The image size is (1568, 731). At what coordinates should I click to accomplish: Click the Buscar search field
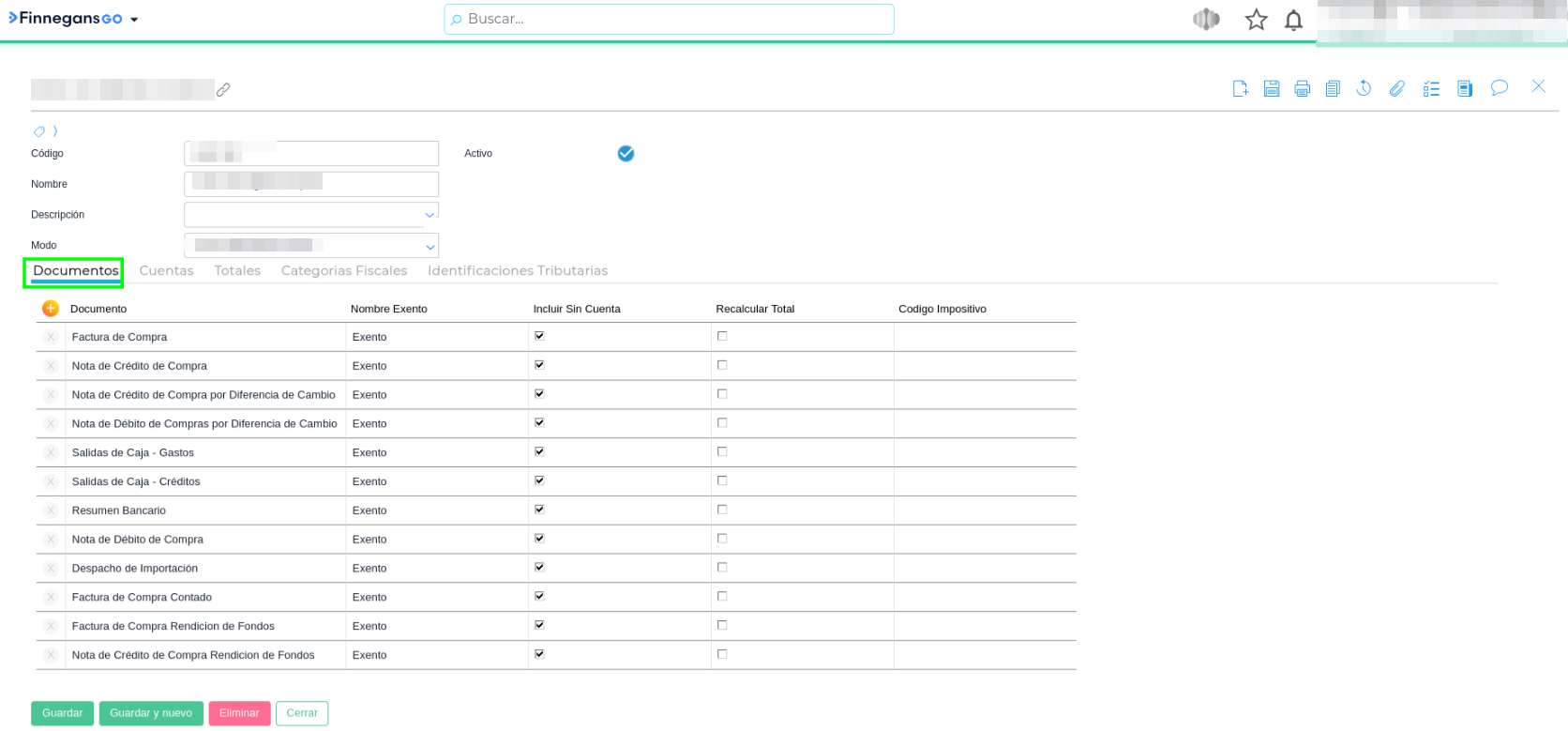click(x=669, y=19)
